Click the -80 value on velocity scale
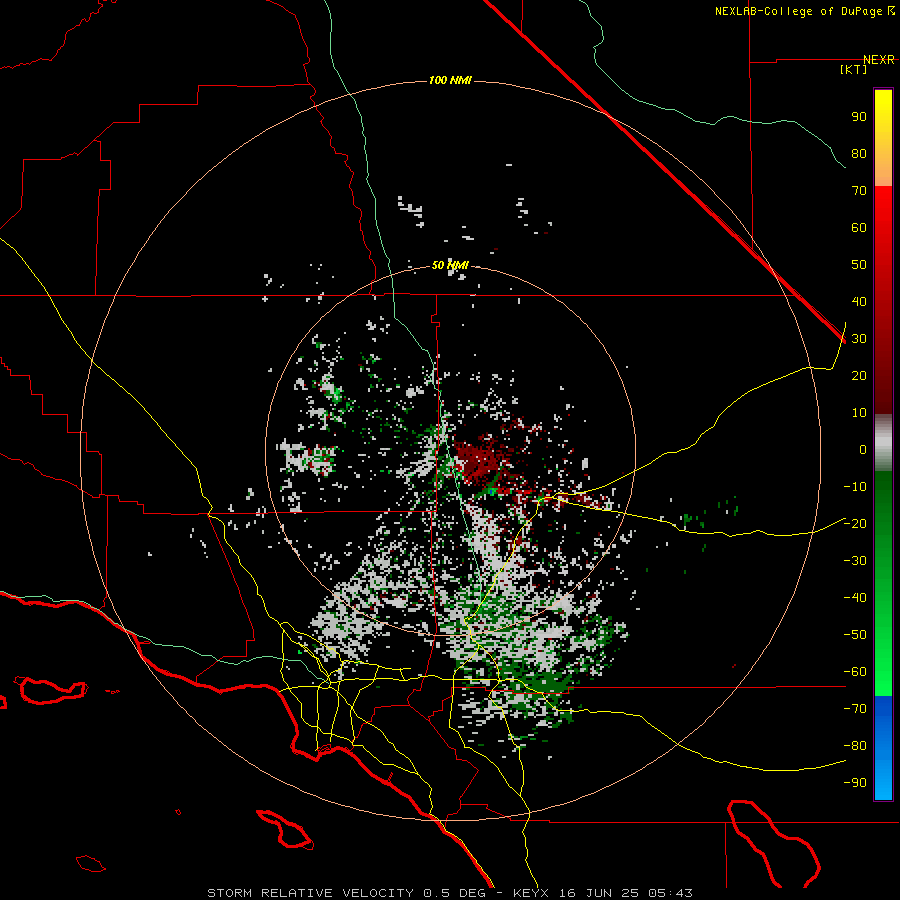Image resolution: width=900 pixels, height=900 pixels. [x=855, y=746]
